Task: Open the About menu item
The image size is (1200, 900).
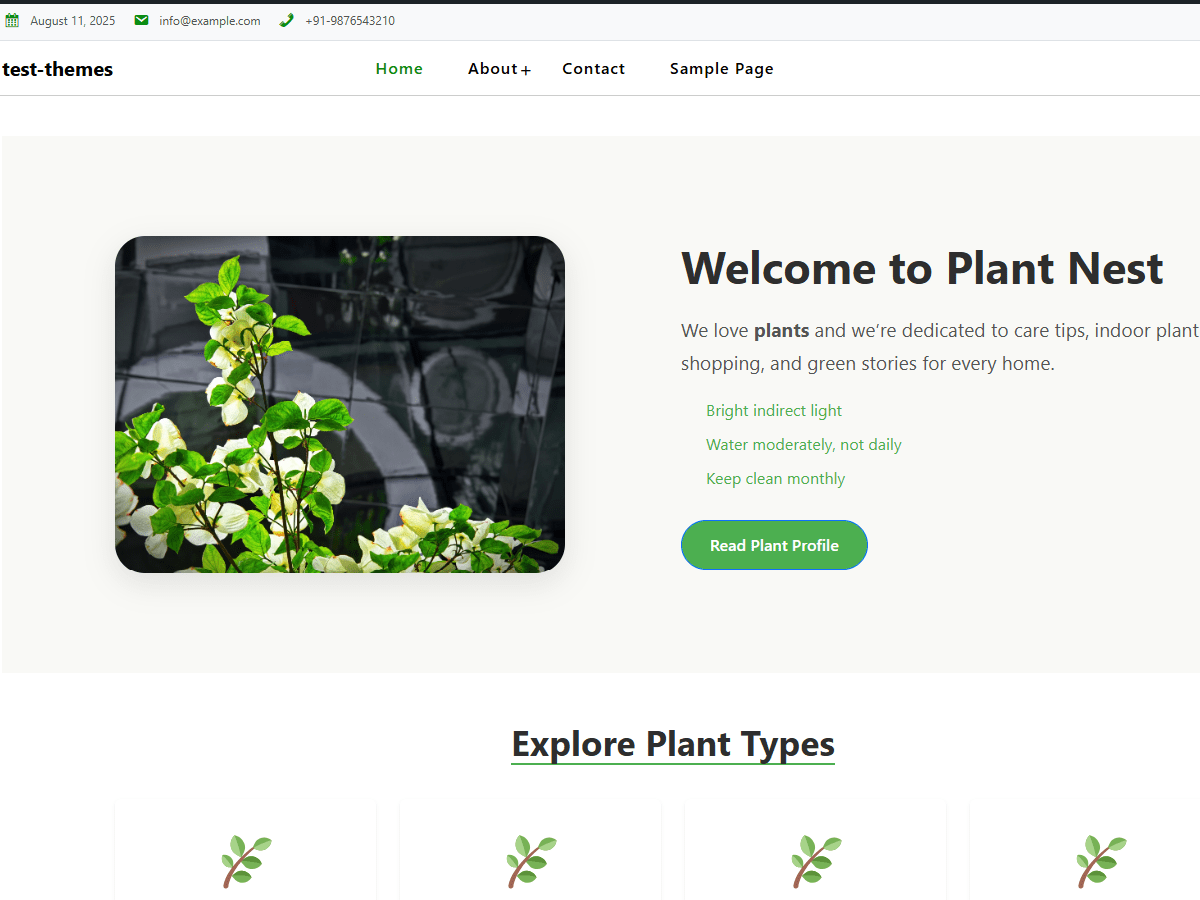Action: pos(492,69)
